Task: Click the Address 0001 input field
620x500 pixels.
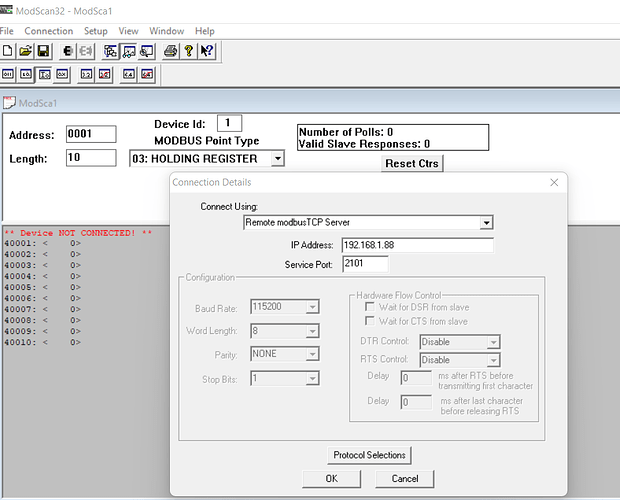Action: 91,134
